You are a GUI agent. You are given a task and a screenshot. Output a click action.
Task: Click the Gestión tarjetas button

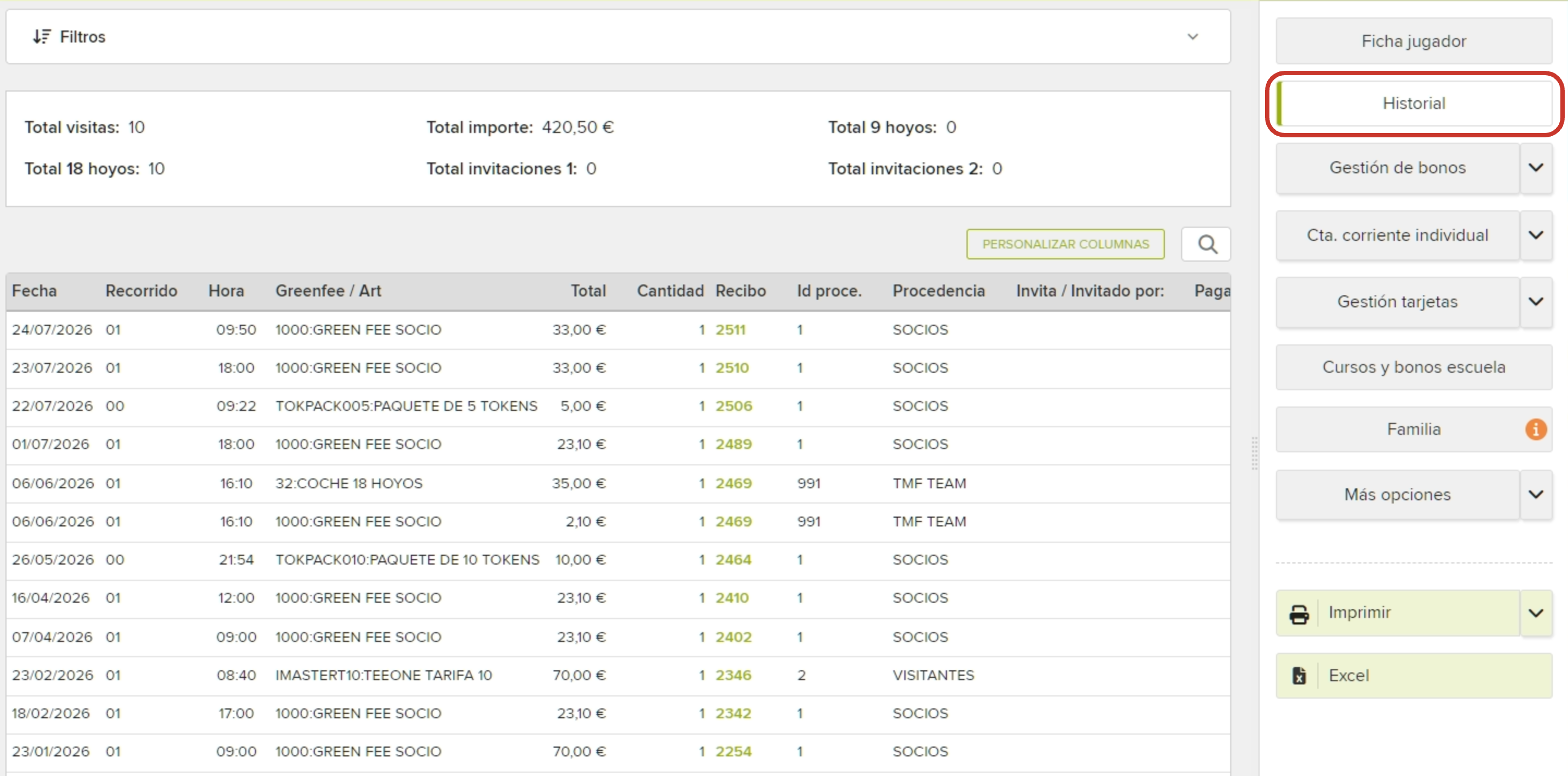(x=1397, y=302)
